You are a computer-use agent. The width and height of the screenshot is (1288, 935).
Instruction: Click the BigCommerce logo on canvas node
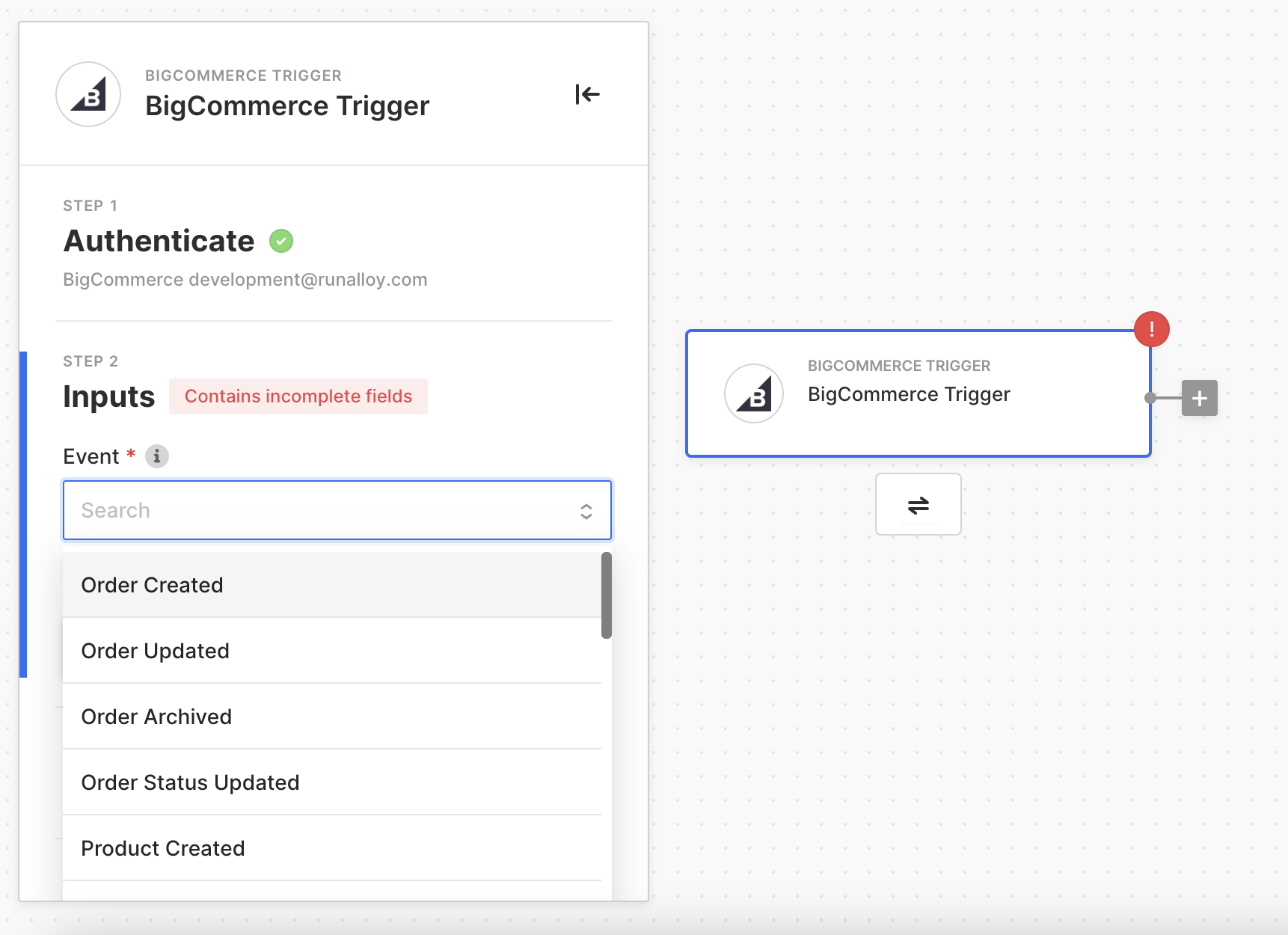click(x=753, y=393)
